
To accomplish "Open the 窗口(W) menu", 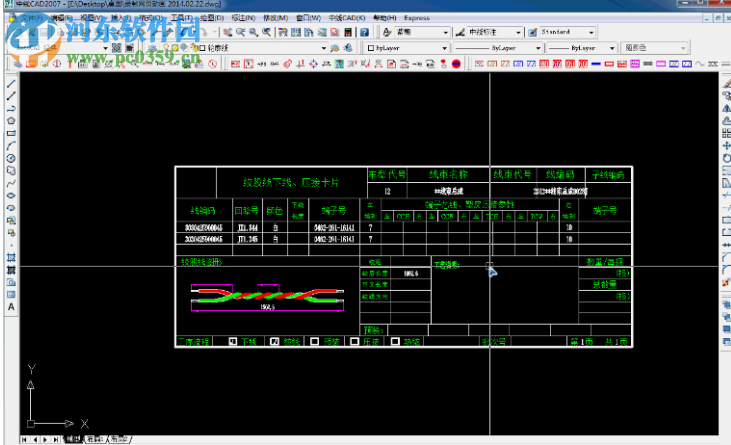I will 309,18.
